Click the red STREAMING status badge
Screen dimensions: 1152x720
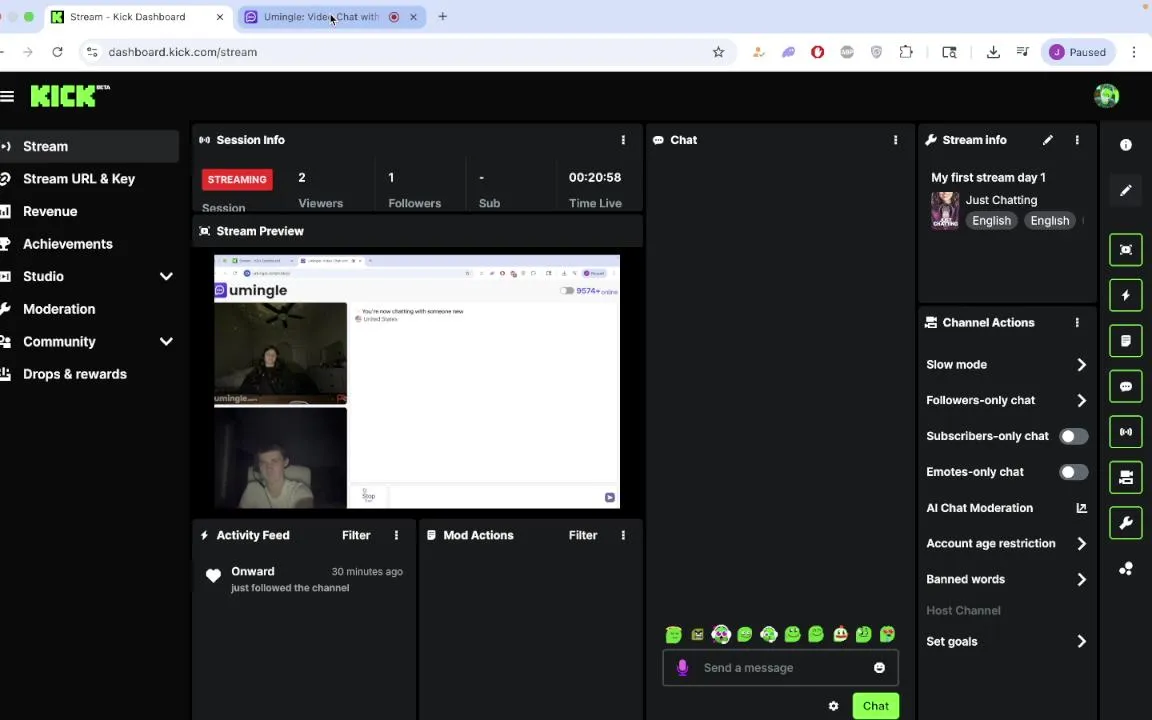237,179
